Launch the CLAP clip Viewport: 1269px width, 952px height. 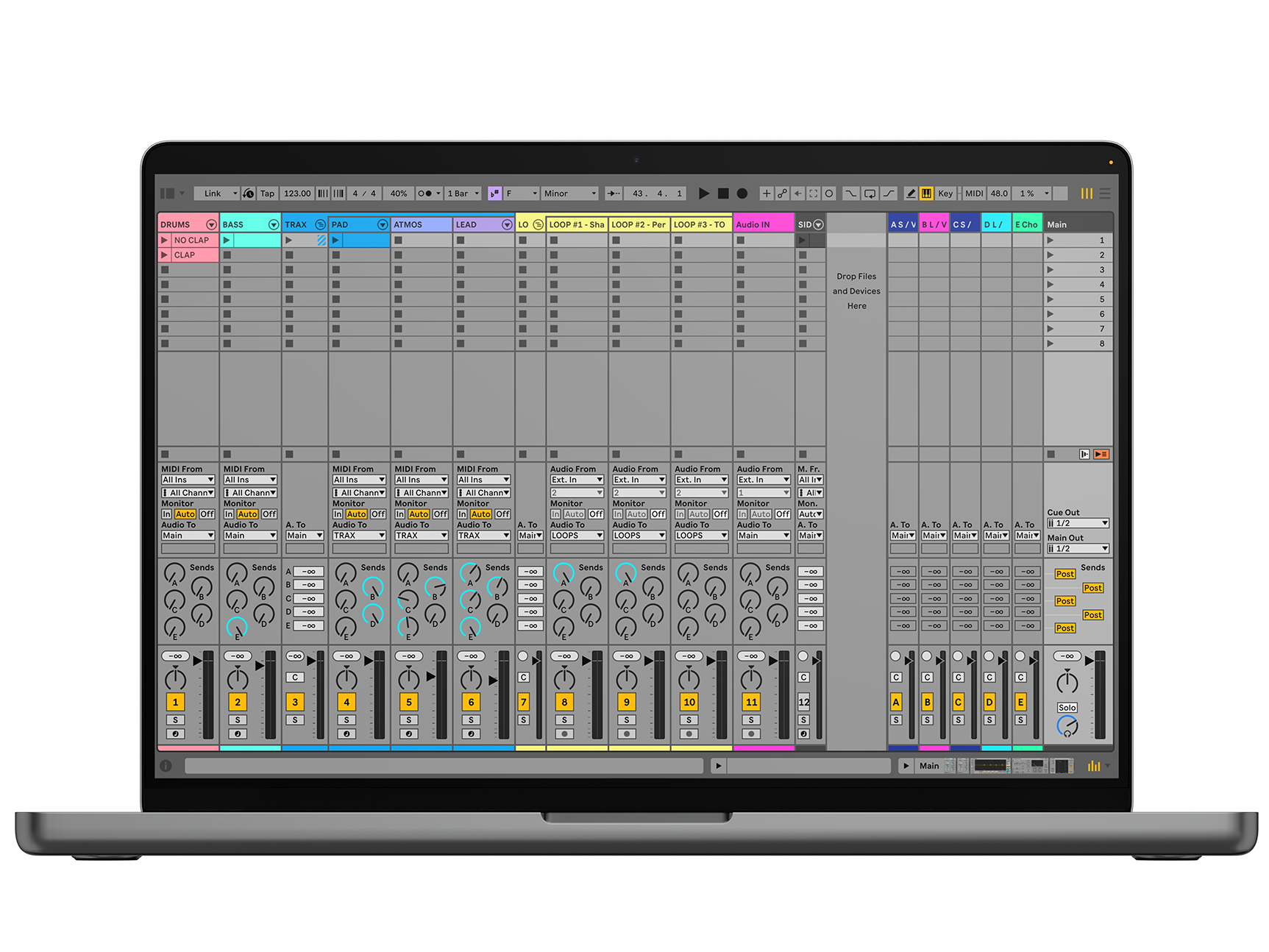[x=165, y=255]
